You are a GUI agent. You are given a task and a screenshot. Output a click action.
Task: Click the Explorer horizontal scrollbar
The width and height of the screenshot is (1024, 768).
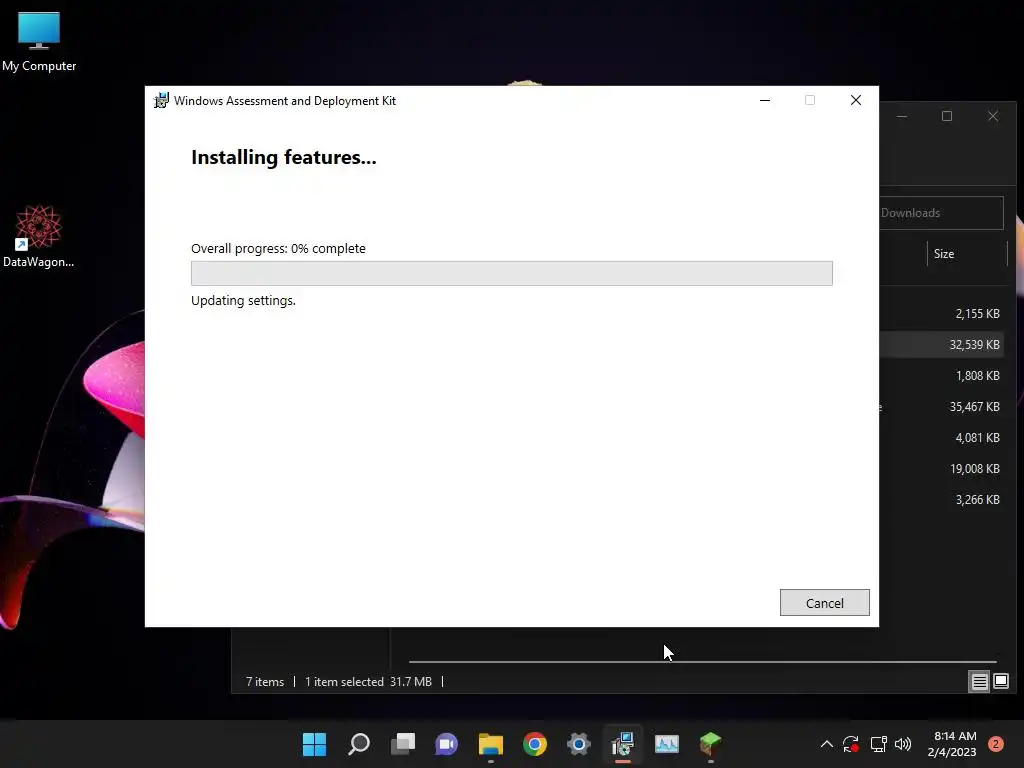[702, 662]
